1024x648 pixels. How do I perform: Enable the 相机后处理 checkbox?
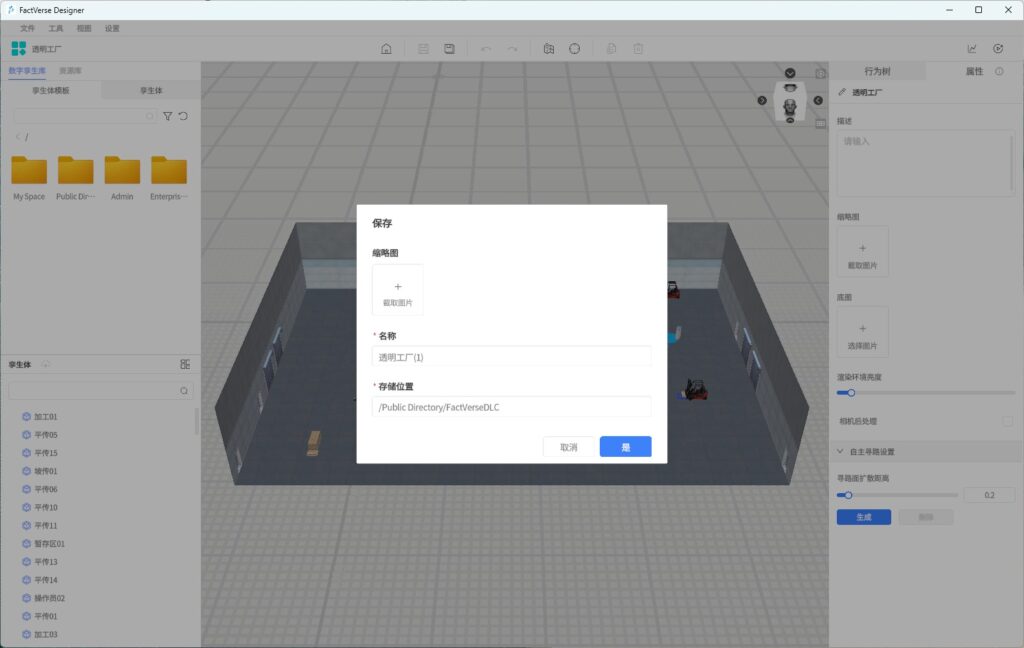[x=1007, y=422]
